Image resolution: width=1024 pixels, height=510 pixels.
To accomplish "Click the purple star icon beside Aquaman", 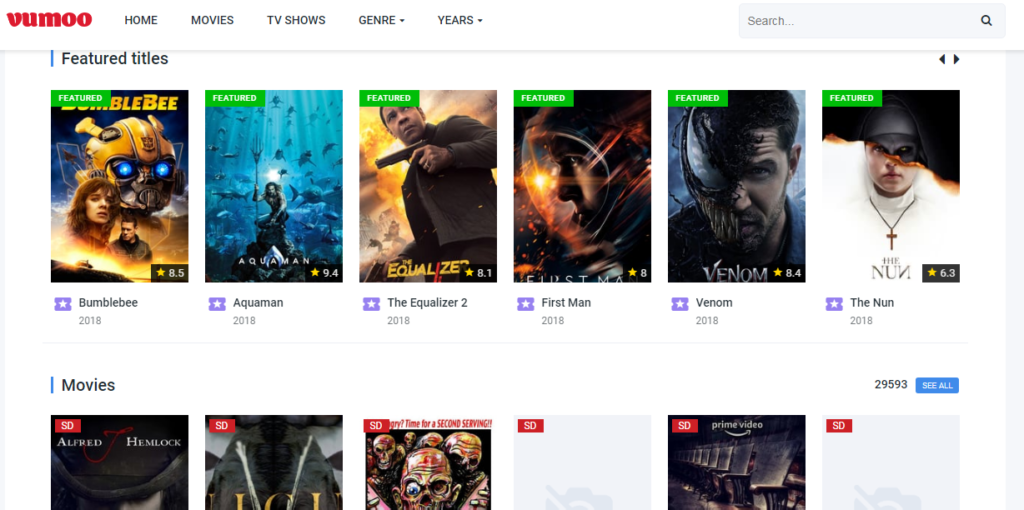I will 217,304.
